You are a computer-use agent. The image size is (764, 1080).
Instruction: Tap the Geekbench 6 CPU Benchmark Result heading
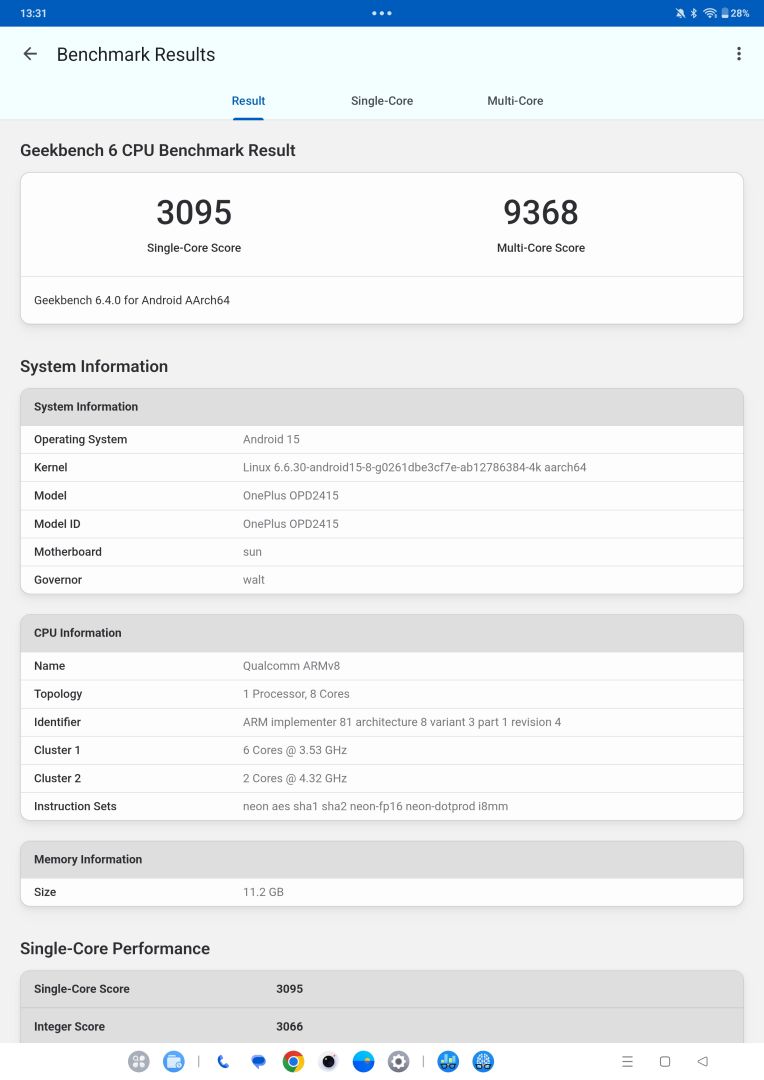click(158, 150)
